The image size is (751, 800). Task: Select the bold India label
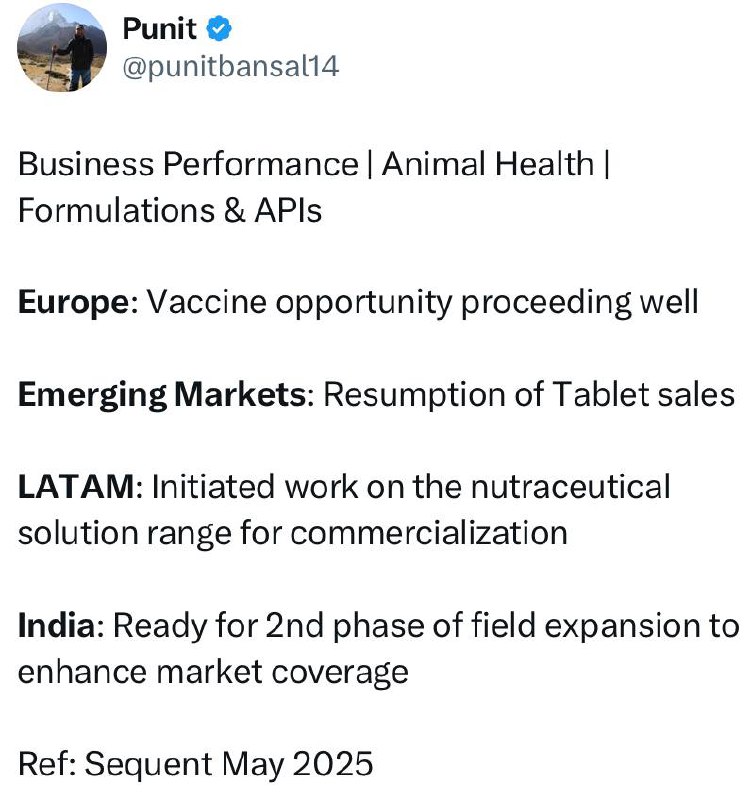[57, 626]
